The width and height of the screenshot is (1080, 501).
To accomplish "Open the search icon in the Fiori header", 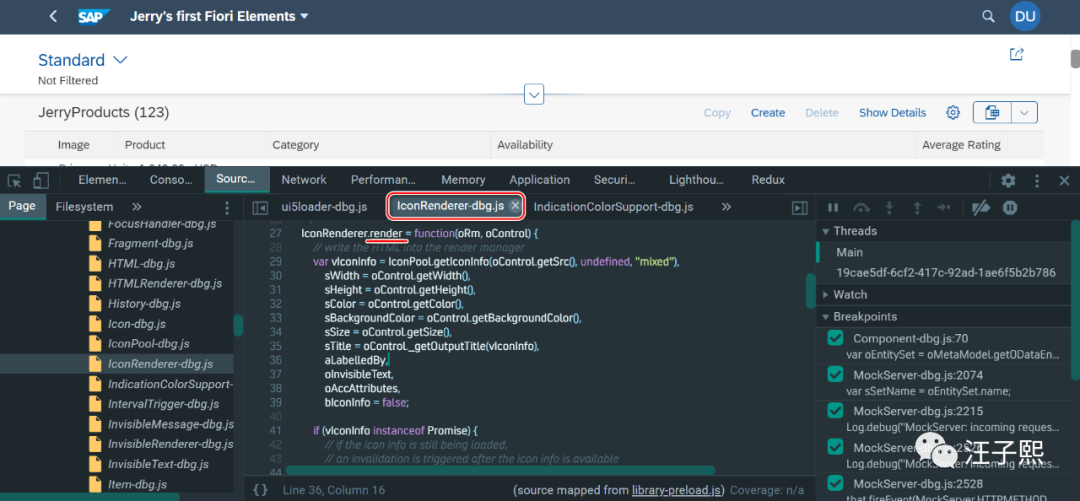I will (988, 17).
